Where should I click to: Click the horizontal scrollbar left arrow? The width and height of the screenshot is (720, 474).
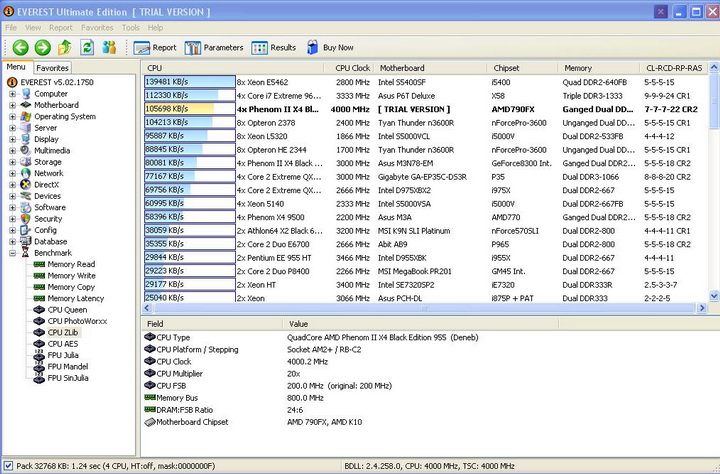pos(147,308)
